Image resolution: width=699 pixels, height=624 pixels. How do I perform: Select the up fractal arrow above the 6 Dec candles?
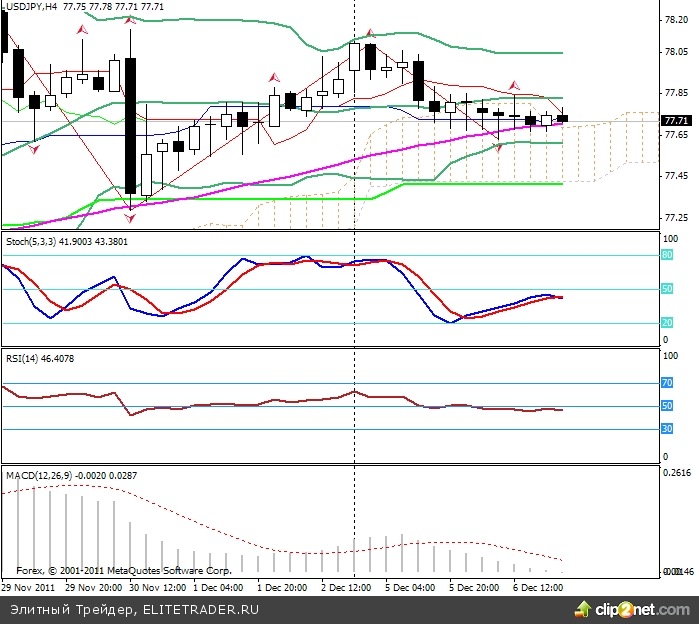pos(515,86)
